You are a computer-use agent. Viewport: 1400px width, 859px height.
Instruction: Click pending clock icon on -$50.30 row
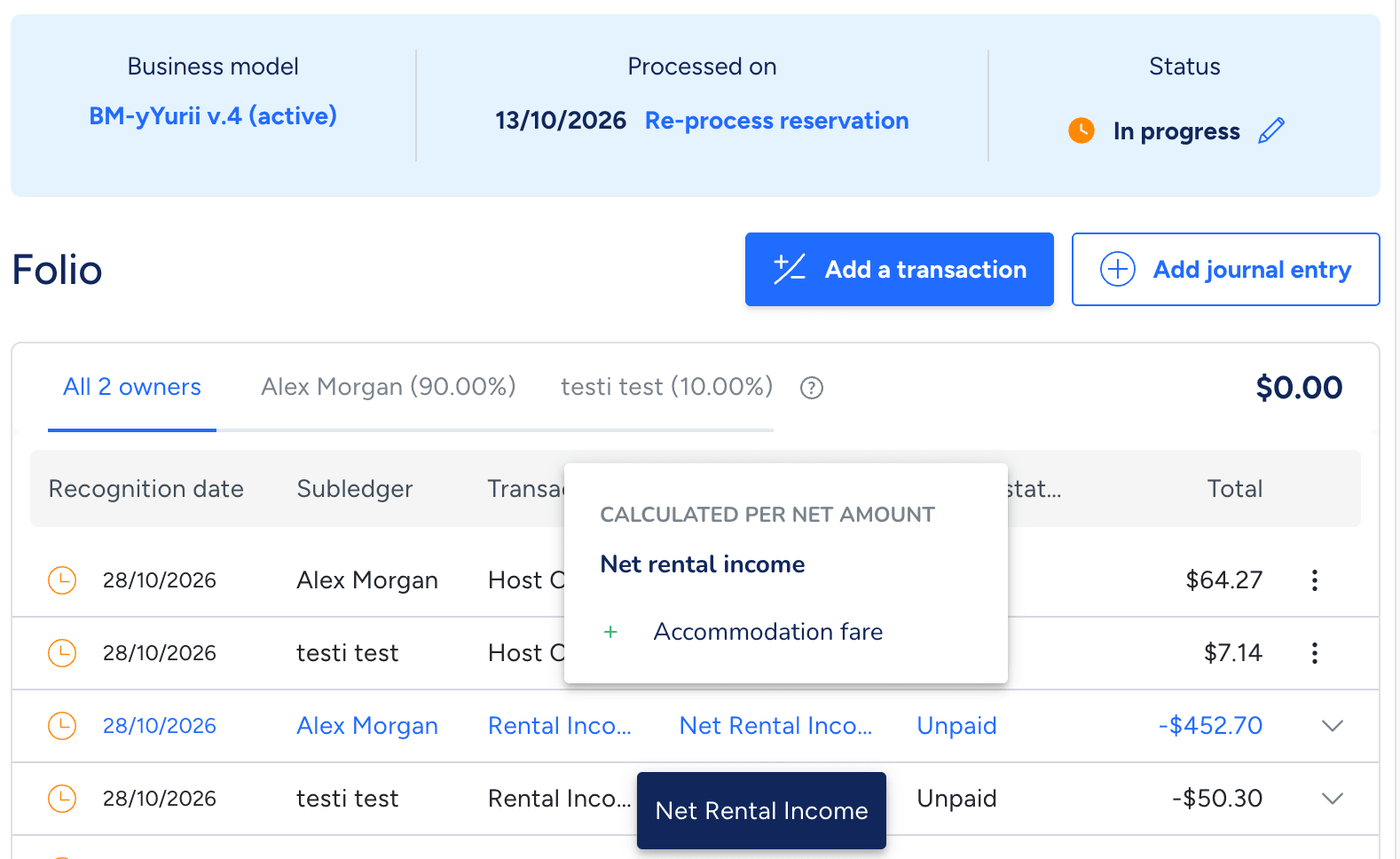coord(62,799)
